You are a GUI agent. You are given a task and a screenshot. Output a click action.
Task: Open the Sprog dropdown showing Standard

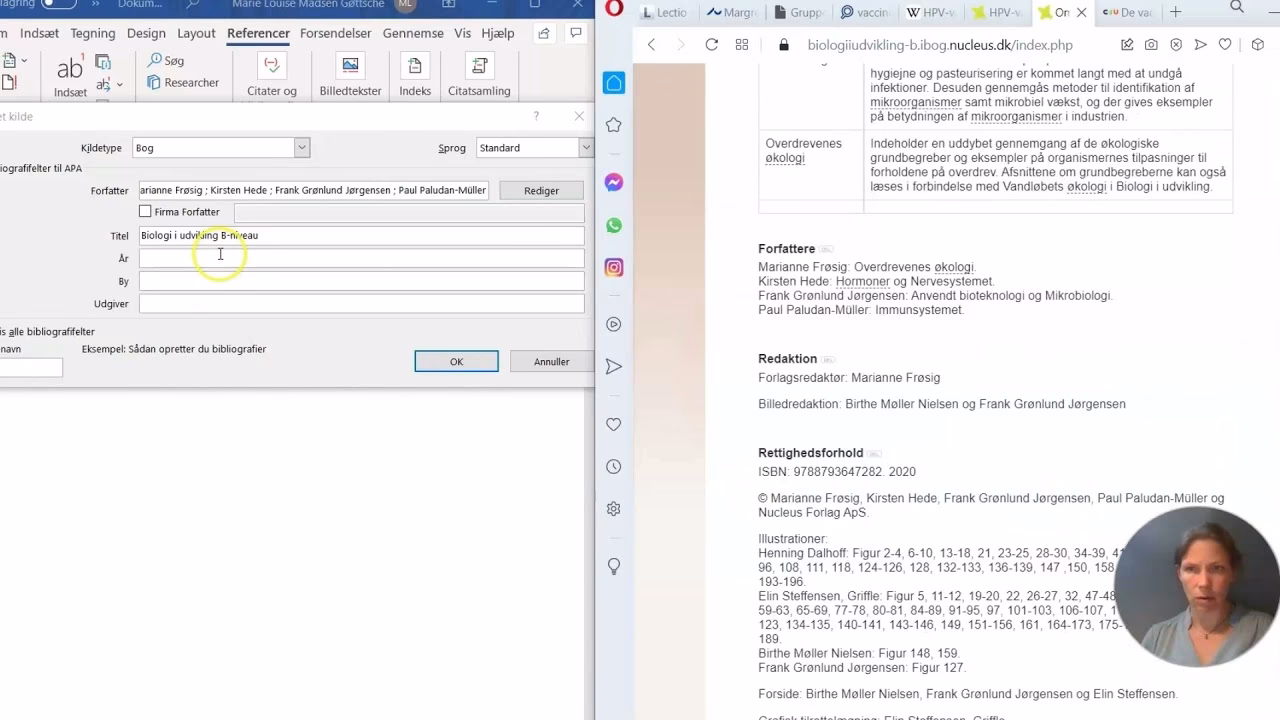(x=587, y=147)
